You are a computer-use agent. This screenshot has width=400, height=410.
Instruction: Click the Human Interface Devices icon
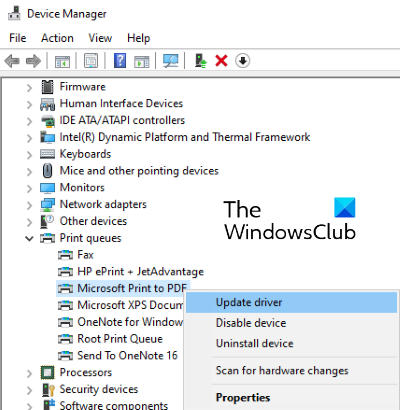click(x=47, y=104)
